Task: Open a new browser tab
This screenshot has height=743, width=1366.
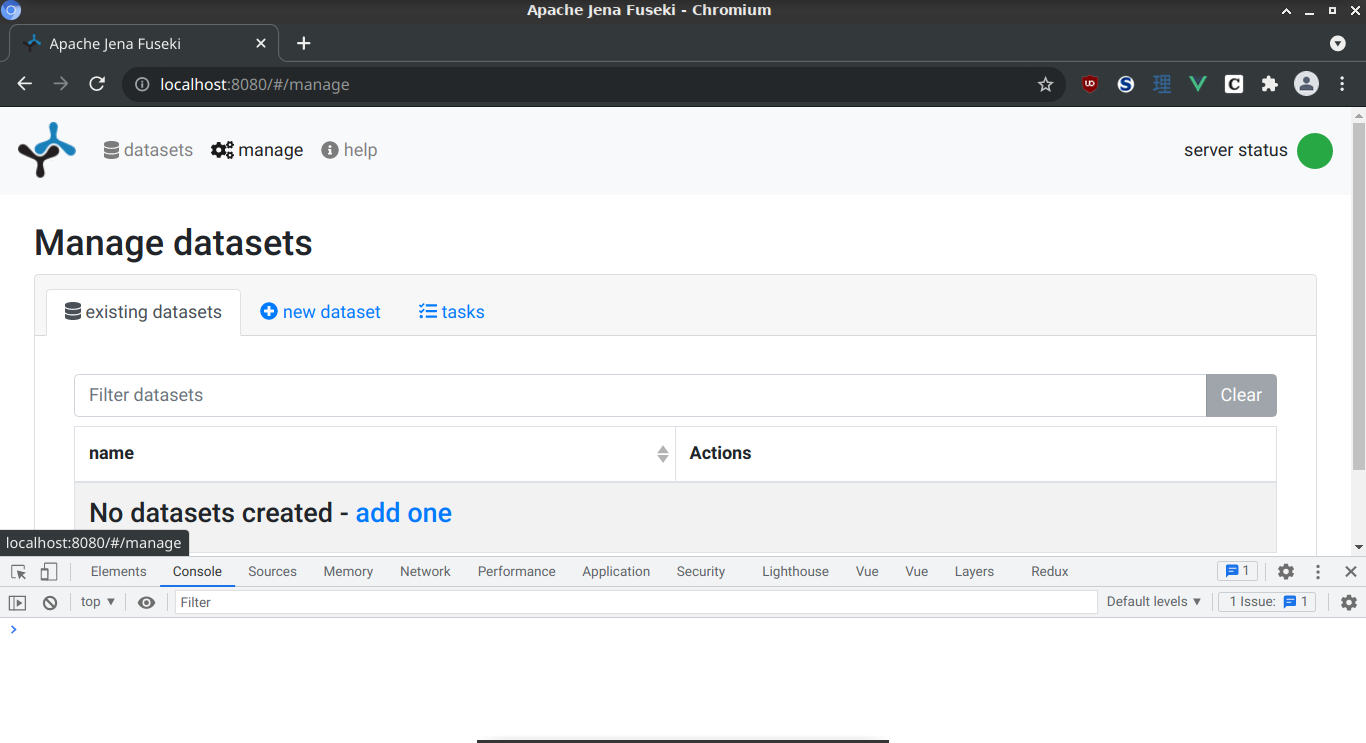Action: (304, 43)
